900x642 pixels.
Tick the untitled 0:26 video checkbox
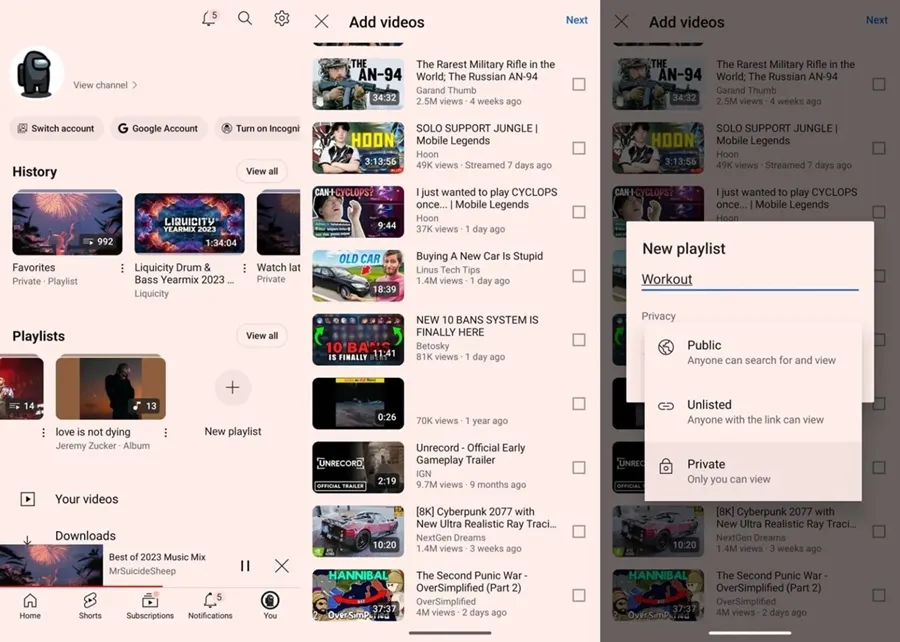[579, 404]
